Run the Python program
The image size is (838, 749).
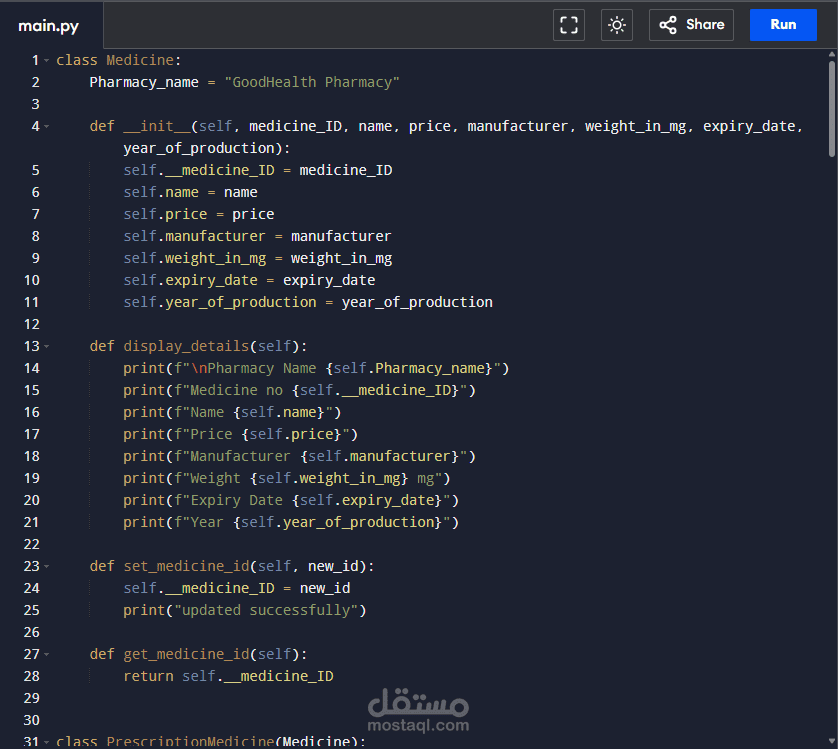click(783, 25)
